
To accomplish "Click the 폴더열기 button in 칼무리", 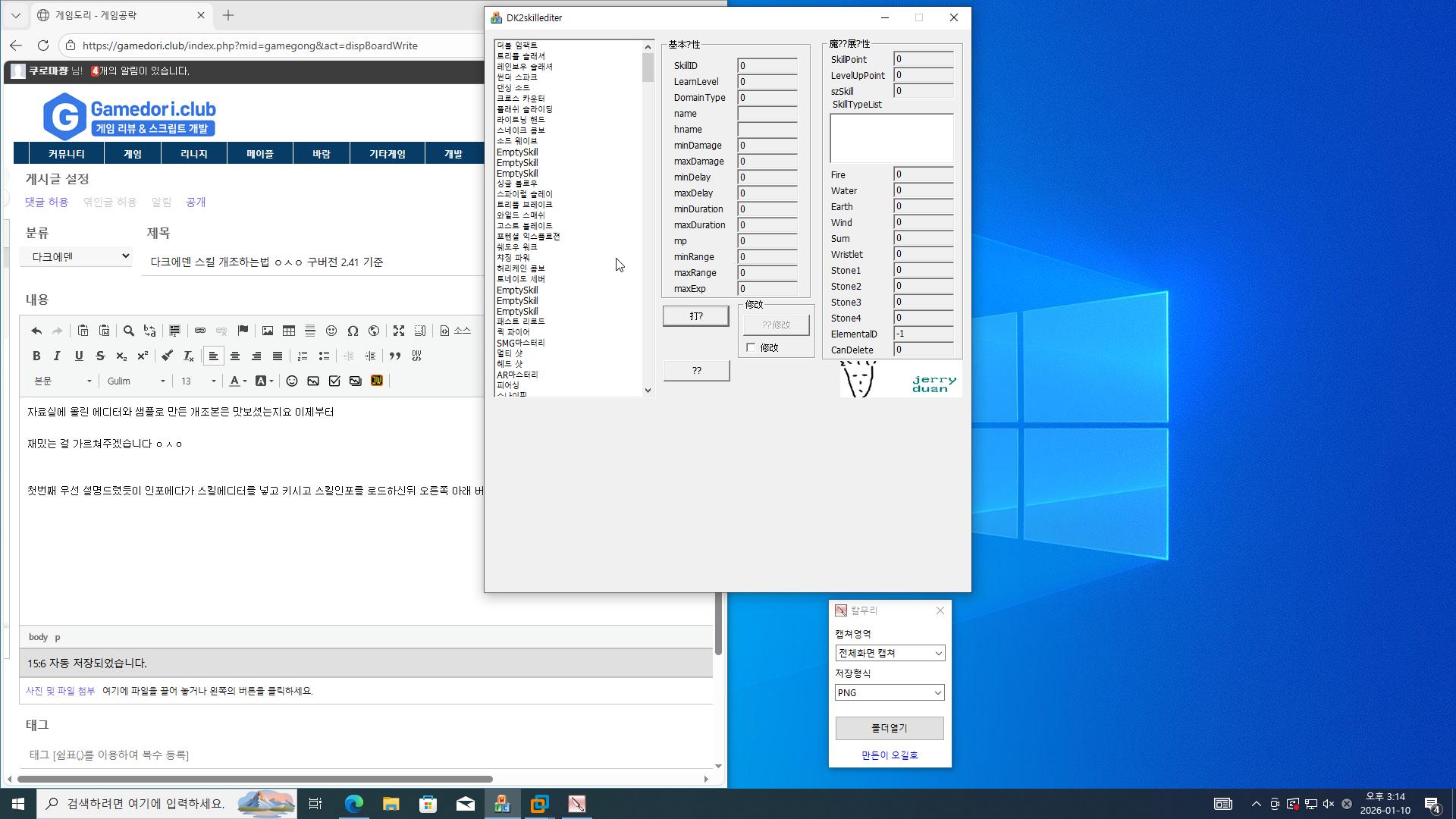I will (x=889, y=728).
